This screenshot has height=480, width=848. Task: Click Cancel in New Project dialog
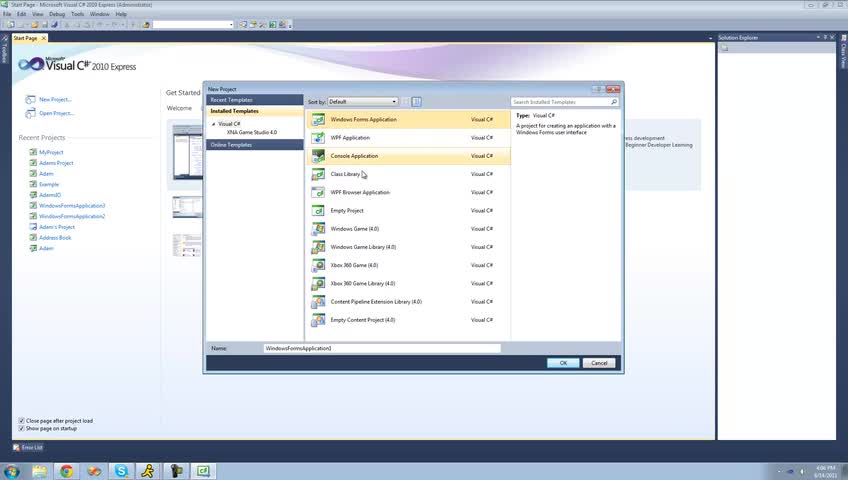pos(599,363)
